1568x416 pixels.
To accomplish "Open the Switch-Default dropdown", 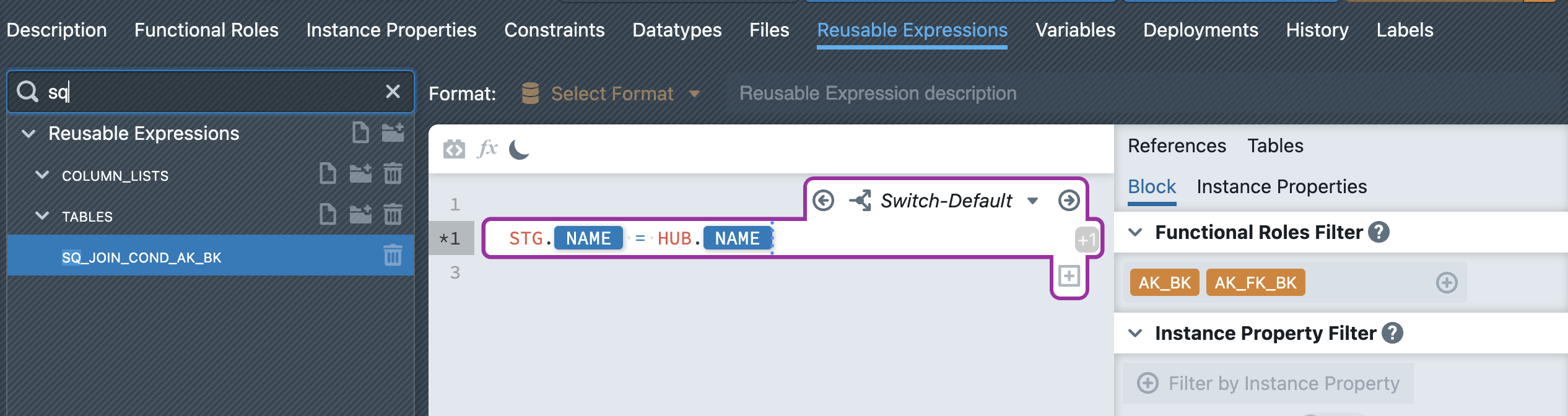I will [1032, 201].
